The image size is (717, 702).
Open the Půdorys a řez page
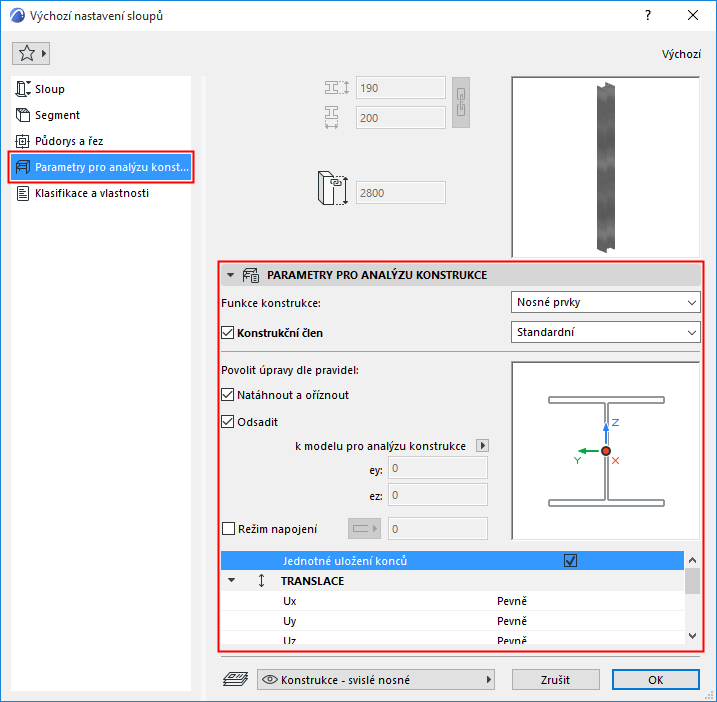101,141
